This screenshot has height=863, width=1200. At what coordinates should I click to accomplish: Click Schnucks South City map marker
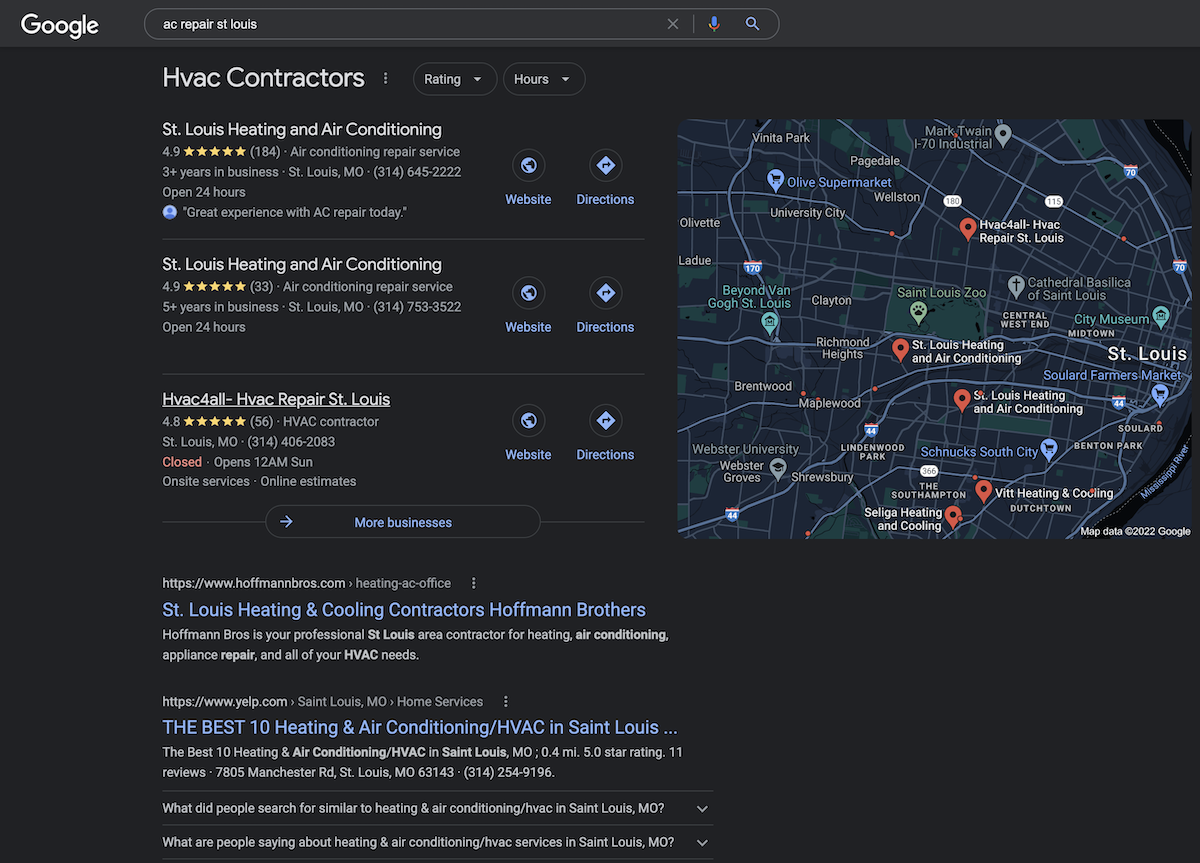pyautogui.click(x=1049, y=449)
